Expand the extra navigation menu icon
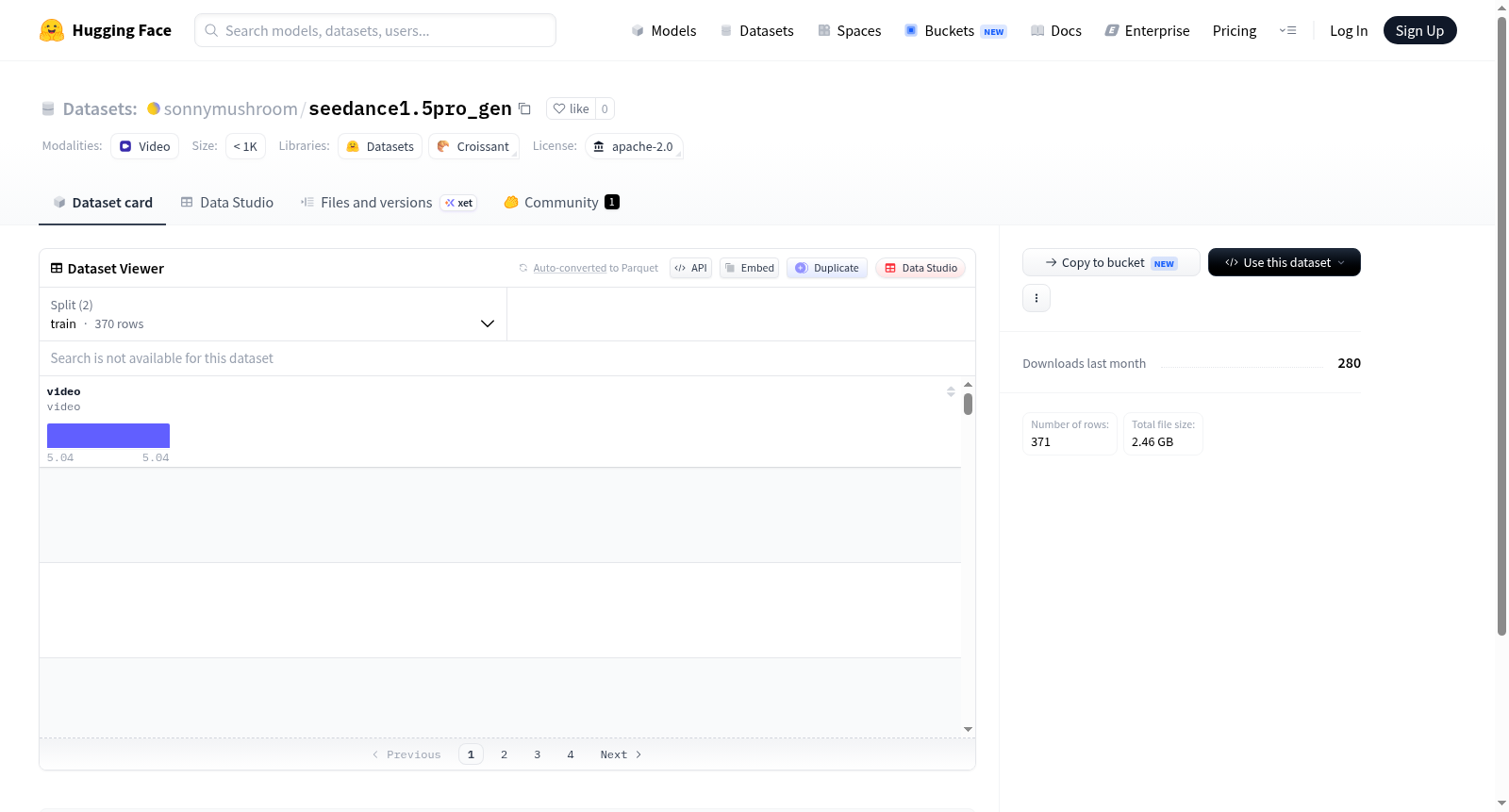The width and height of the screenshot is (1509, 812). [x=1287, y=30]
